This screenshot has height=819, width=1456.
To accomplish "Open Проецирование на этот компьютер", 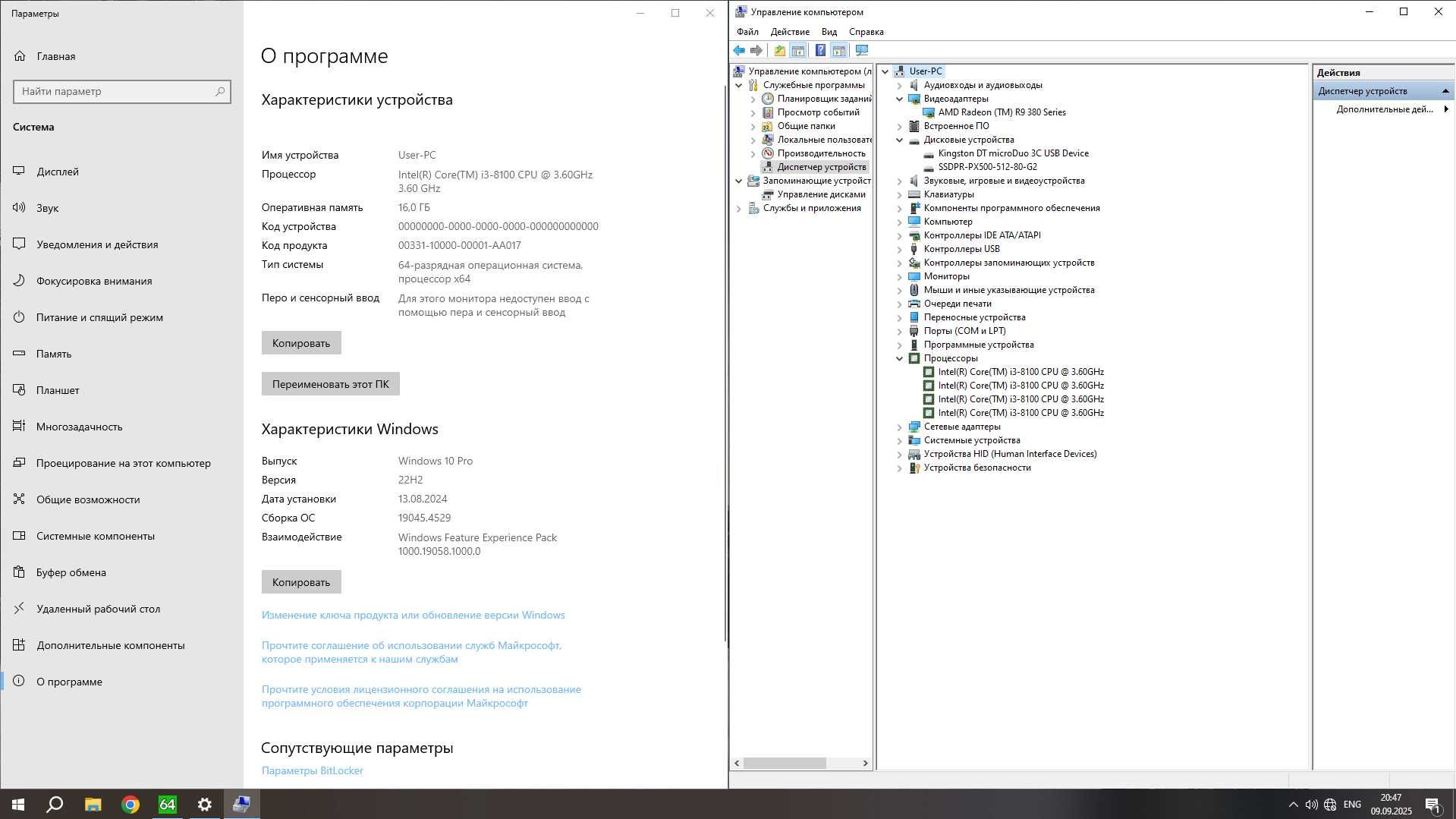I will tap(121, 463).
